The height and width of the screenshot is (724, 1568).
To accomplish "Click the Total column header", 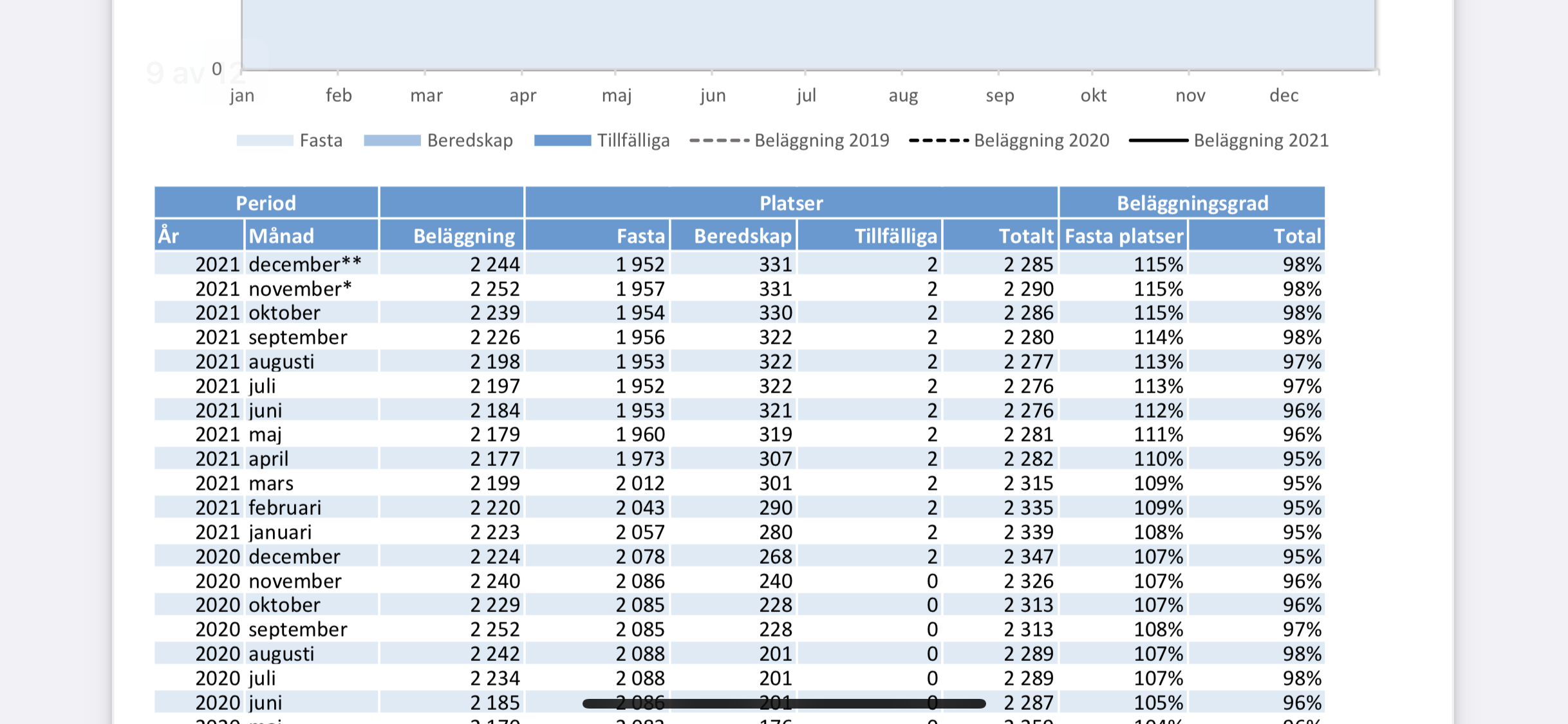I will pos(1256,236).
